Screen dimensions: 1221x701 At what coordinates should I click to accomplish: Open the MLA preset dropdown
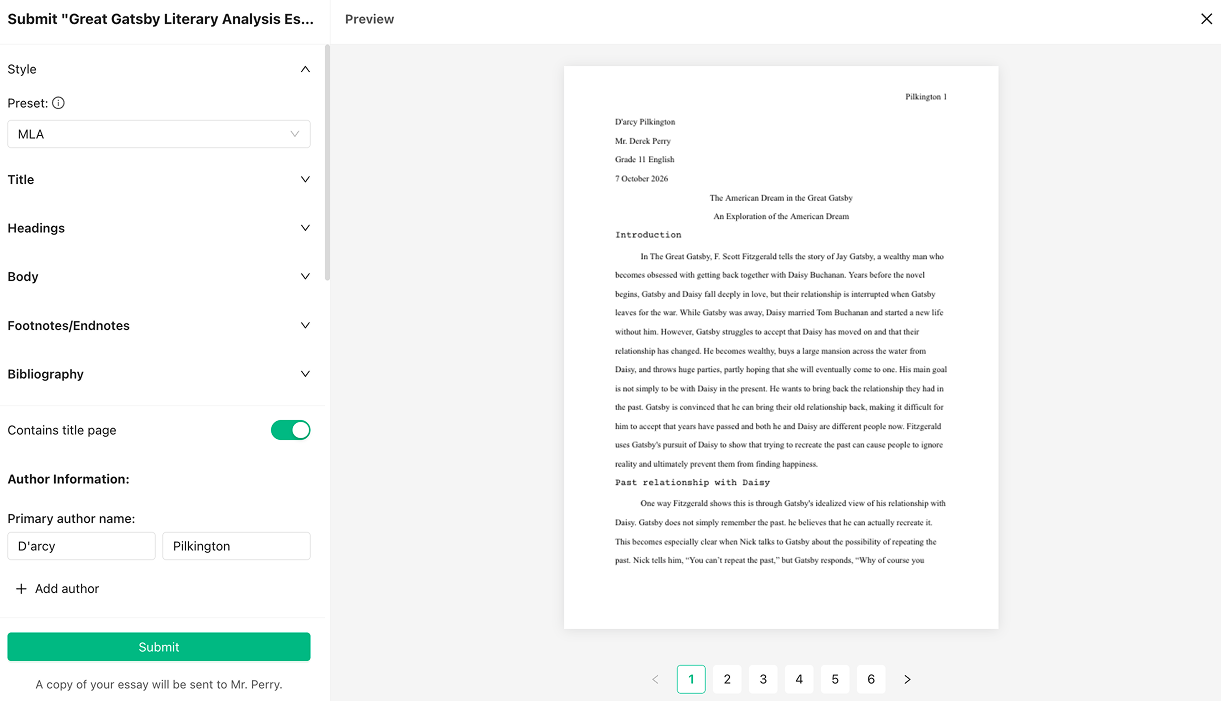point(159,134)
